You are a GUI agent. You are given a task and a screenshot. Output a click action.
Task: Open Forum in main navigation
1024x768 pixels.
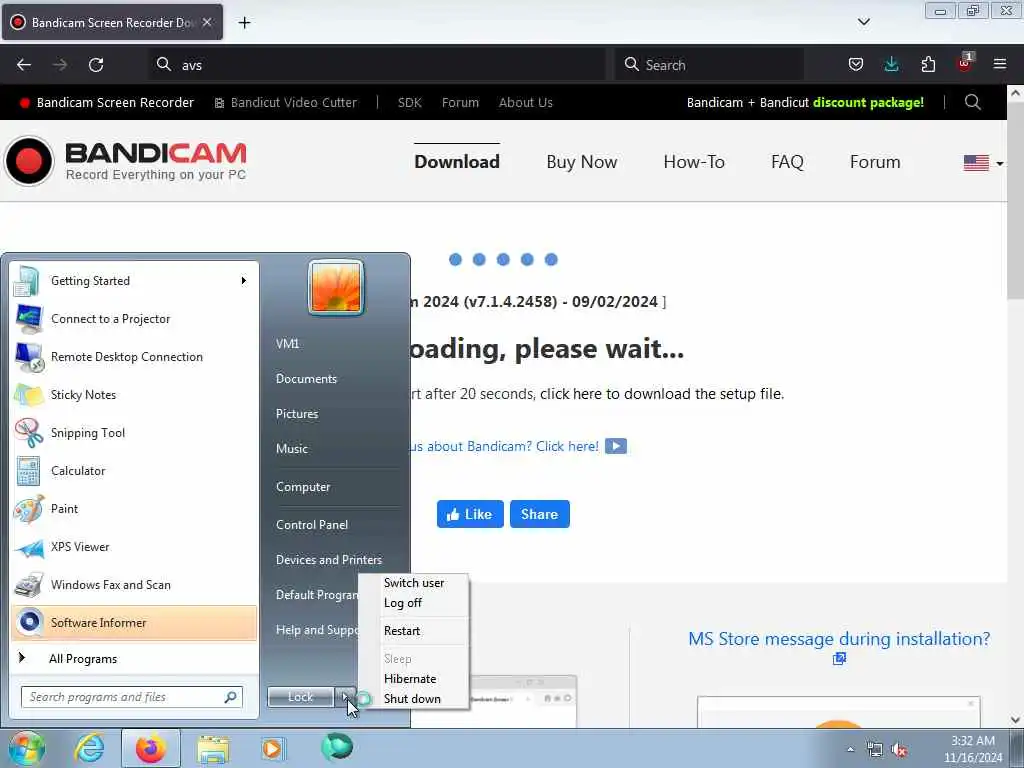874,162
